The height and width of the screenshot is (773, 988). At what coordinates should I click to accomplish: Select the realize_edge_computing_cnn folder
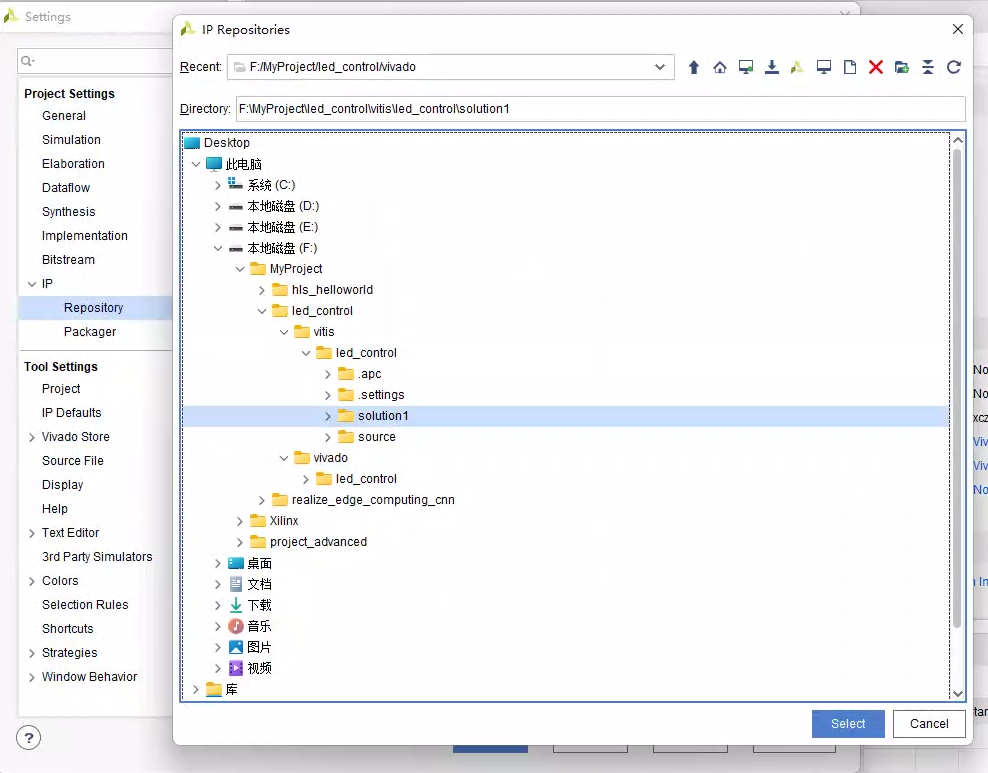(372, 500)
